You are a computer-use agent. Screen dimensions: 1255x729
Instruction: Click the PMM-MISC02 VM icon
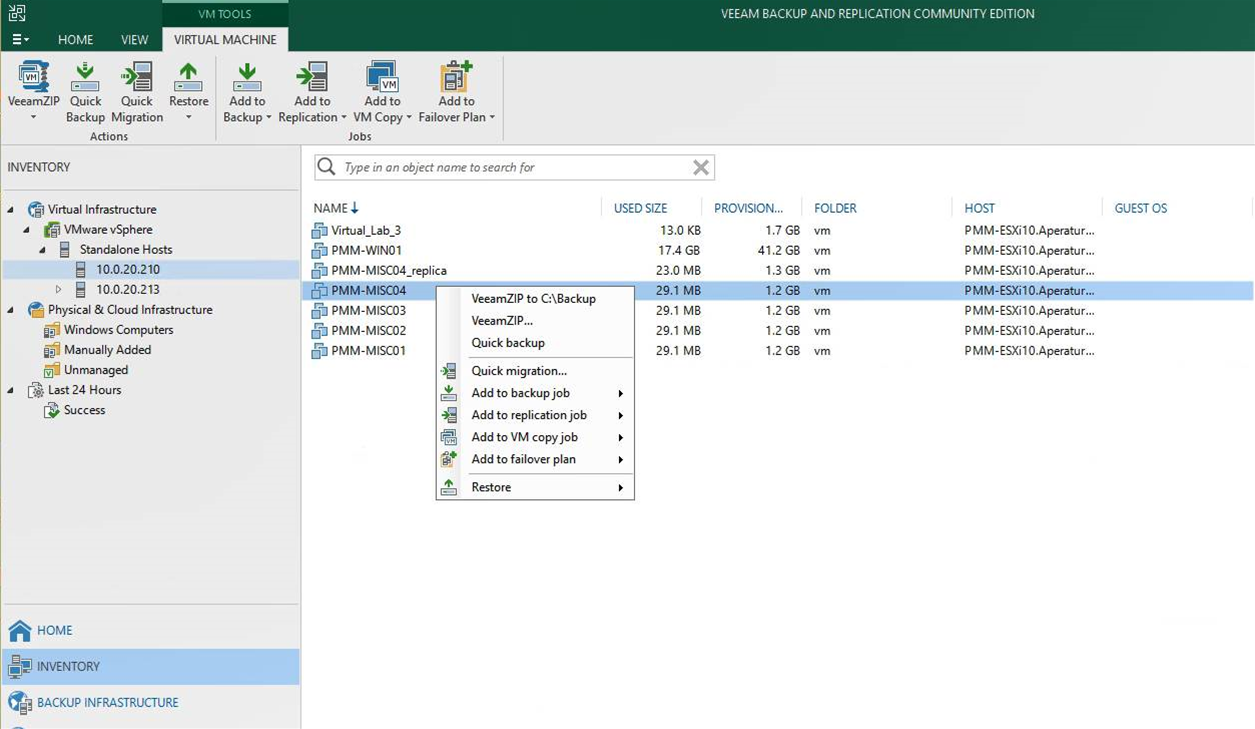(319, 330)
